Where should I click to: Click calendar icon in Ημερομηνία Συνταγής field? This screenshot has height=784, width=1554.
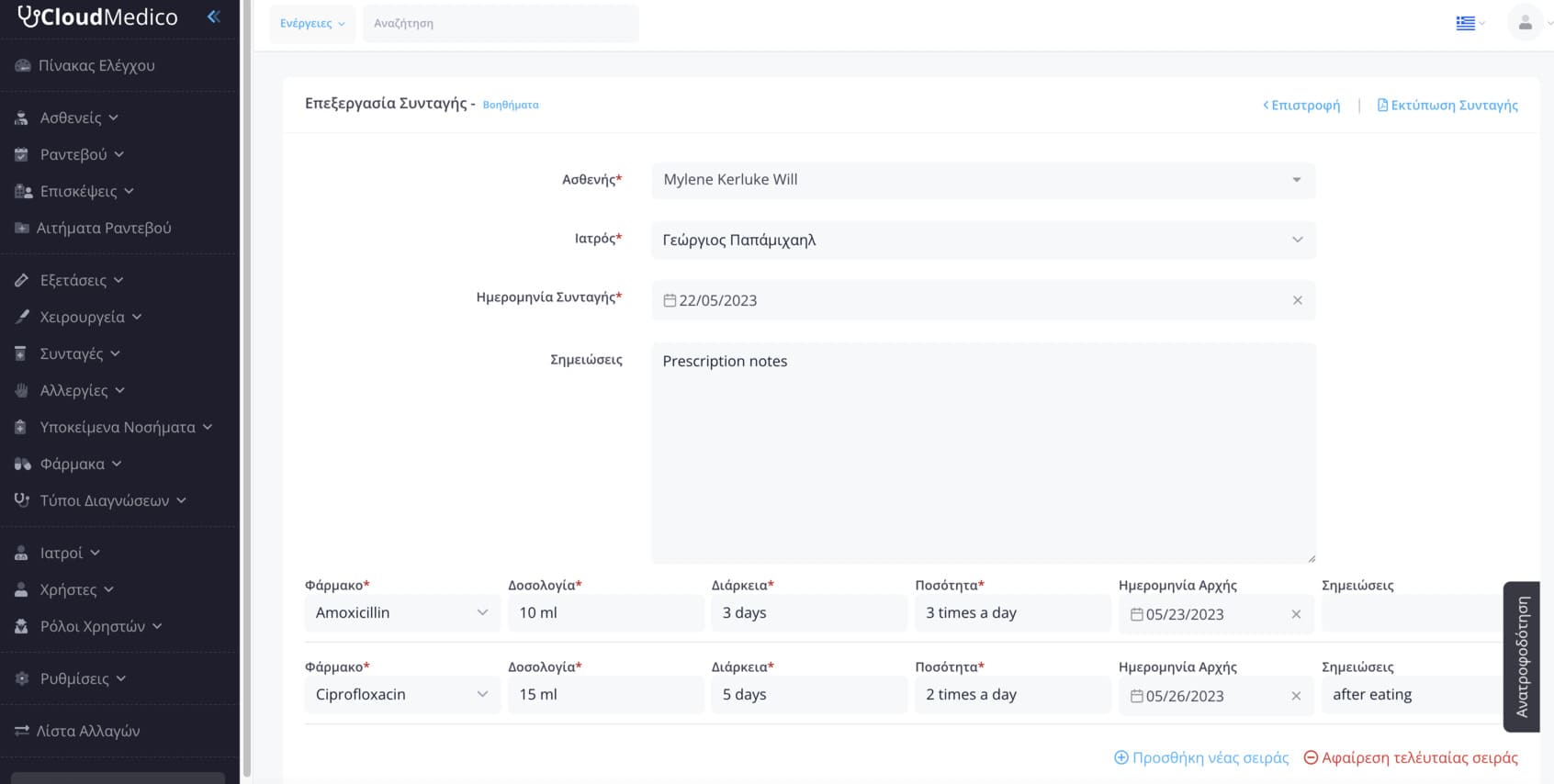click(x=670, y=300)
